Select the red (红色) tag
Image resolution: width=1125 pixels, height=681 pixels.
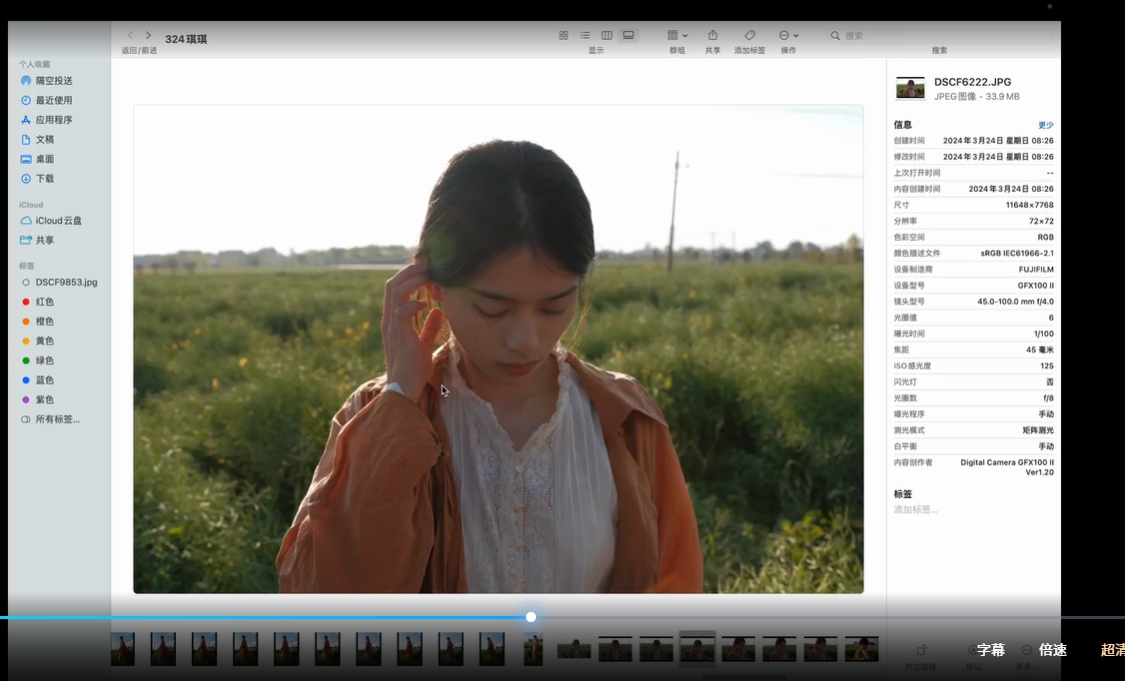[x=44, y=302]
